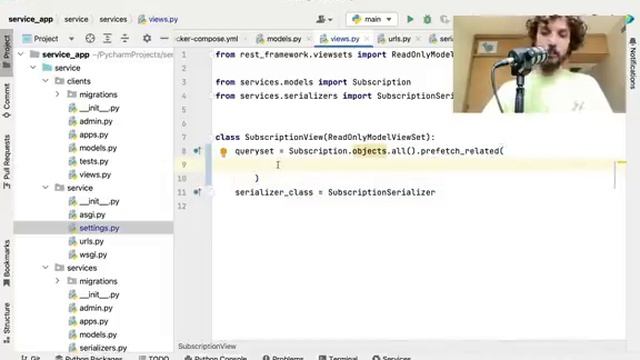Image resolution: width=640 pixels, height=360 pixels.
Task: Select opened file locate target icon
Action: click(x=90, y=38)
